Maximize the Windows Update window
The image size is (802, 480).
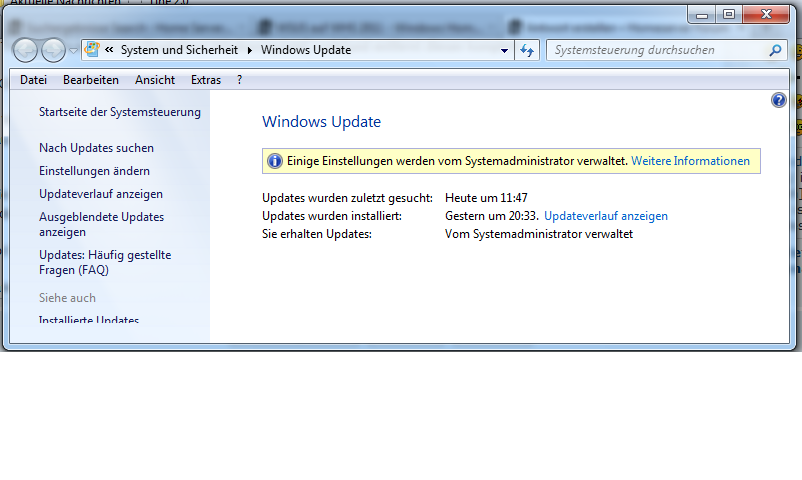click(x=729, y=15)
